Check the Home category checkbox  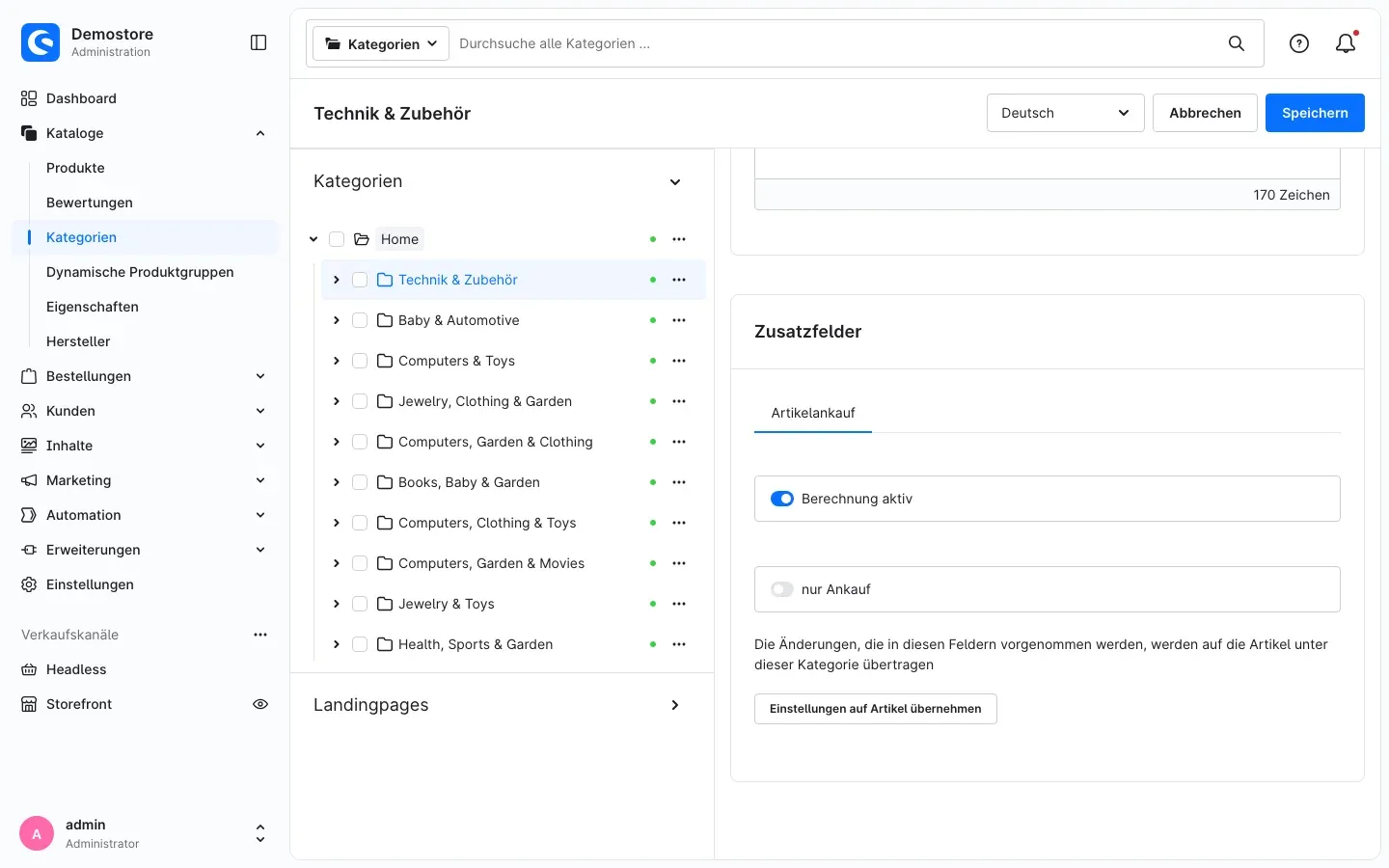337,239
